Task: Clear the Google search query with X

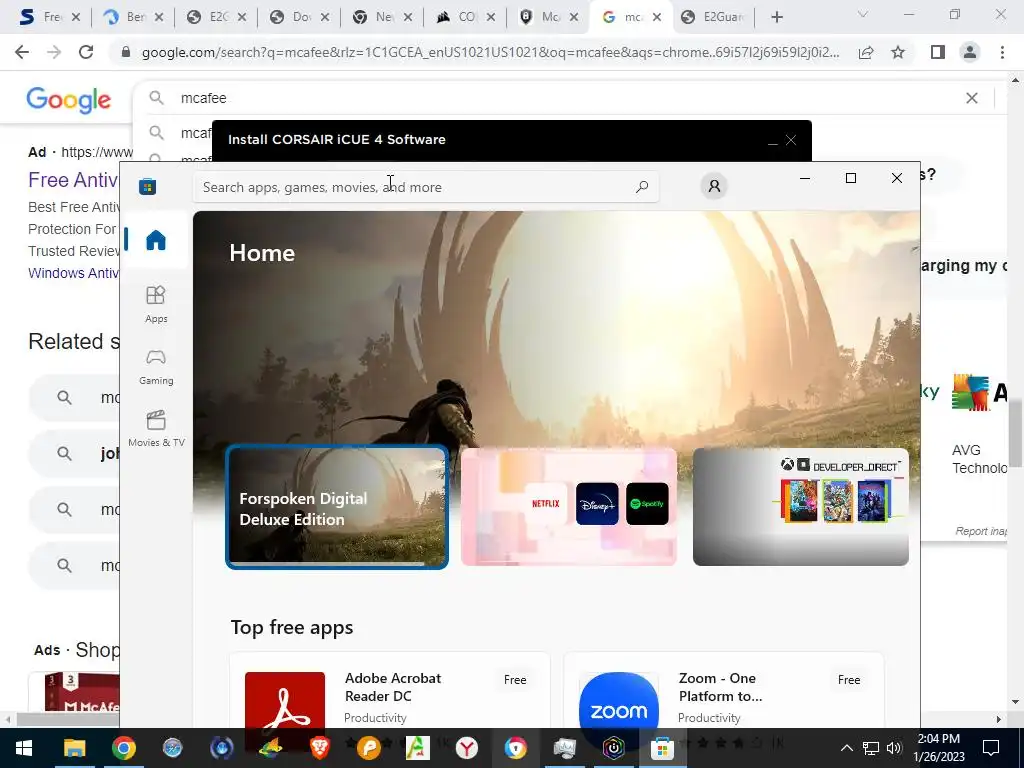Action: (x=972, y=98)
